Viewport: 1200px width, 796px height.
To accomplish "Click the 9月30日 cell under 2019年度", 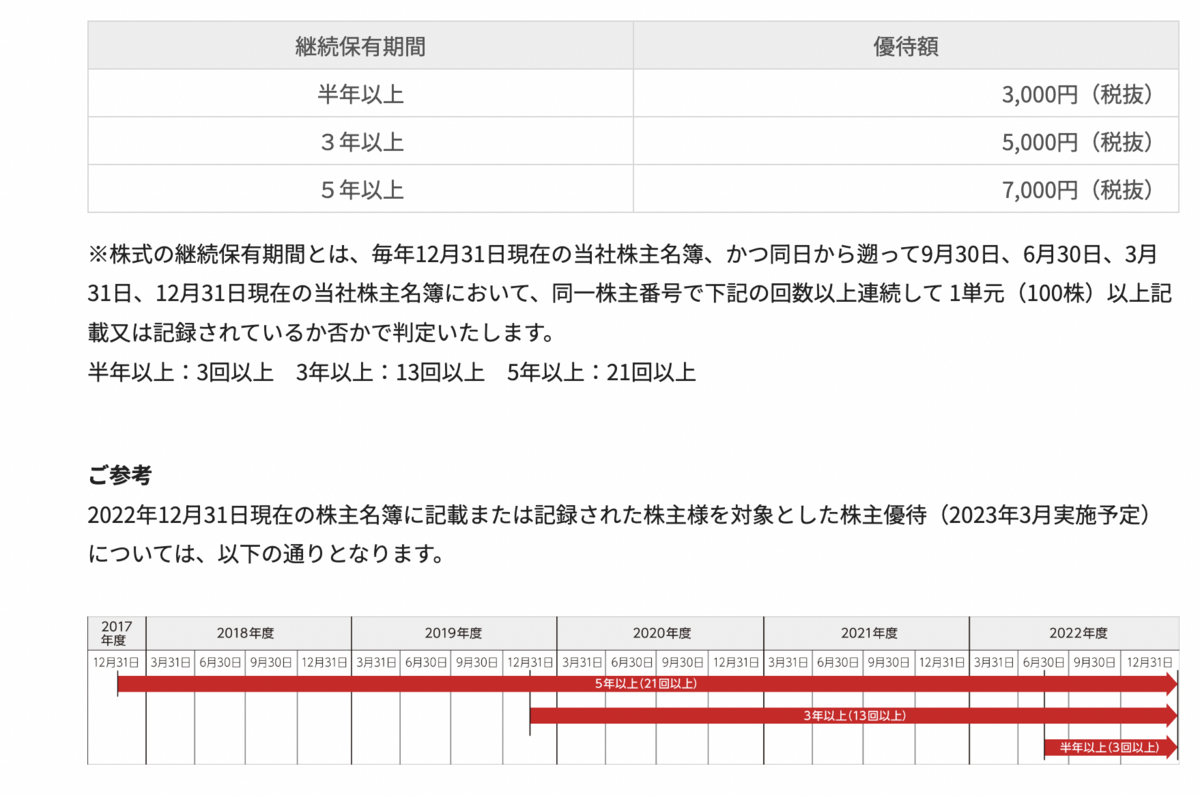I will click(476, 661).
